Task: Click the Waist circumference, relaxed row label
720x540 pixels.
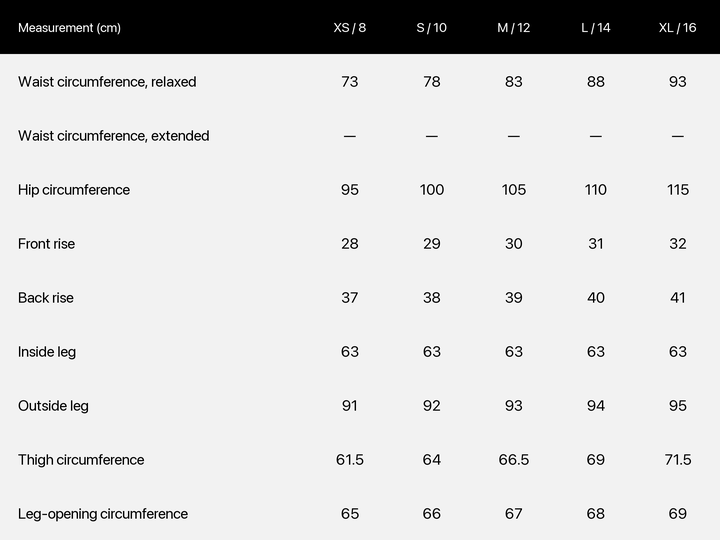Action: (107, 82)
